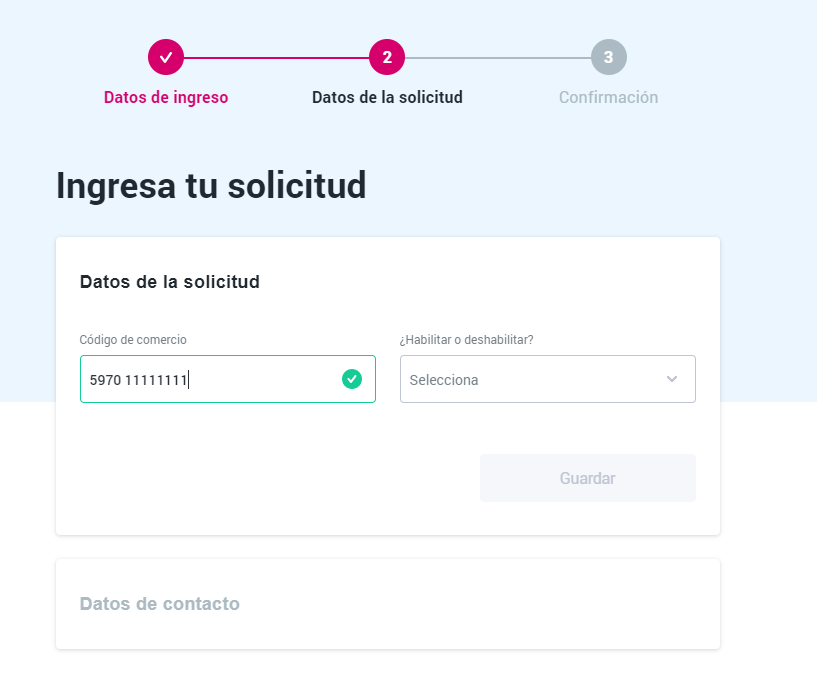Click the Ingresa tu solicitud page title
The height and width of the screenshot is (682, 817).
pos(211,185)
